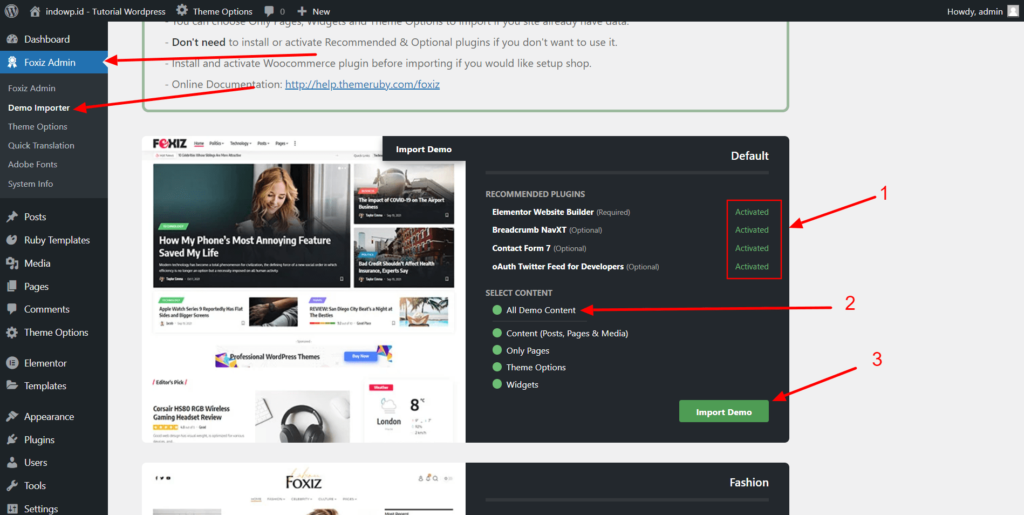Click Activated status for Contact Form 7
Image resolution: width=1024 pixels, height=515 pixels.
click(x=752, y=248)
